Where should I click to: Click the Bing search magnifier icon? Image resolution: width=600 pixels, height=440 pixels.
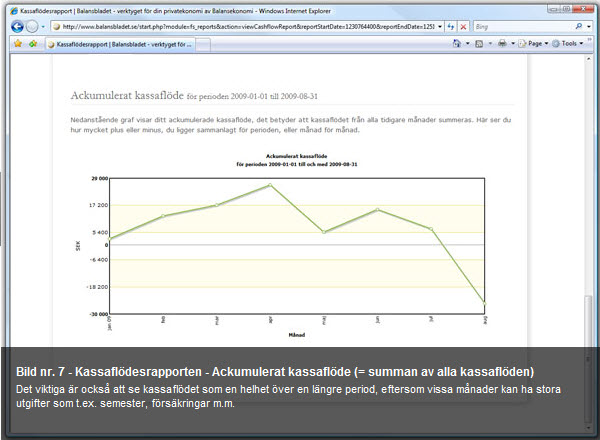pos(577,26)
